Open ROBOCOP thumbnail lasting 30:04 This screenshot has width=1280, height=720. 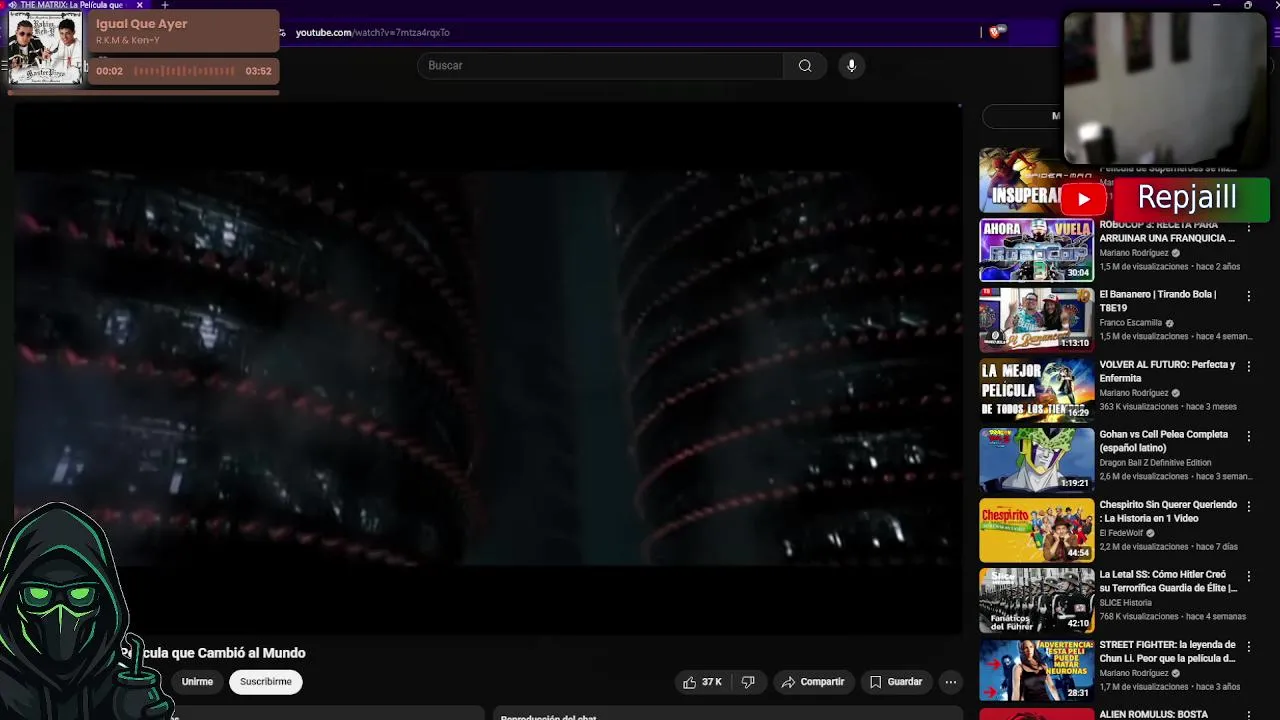coord(1037,250)
